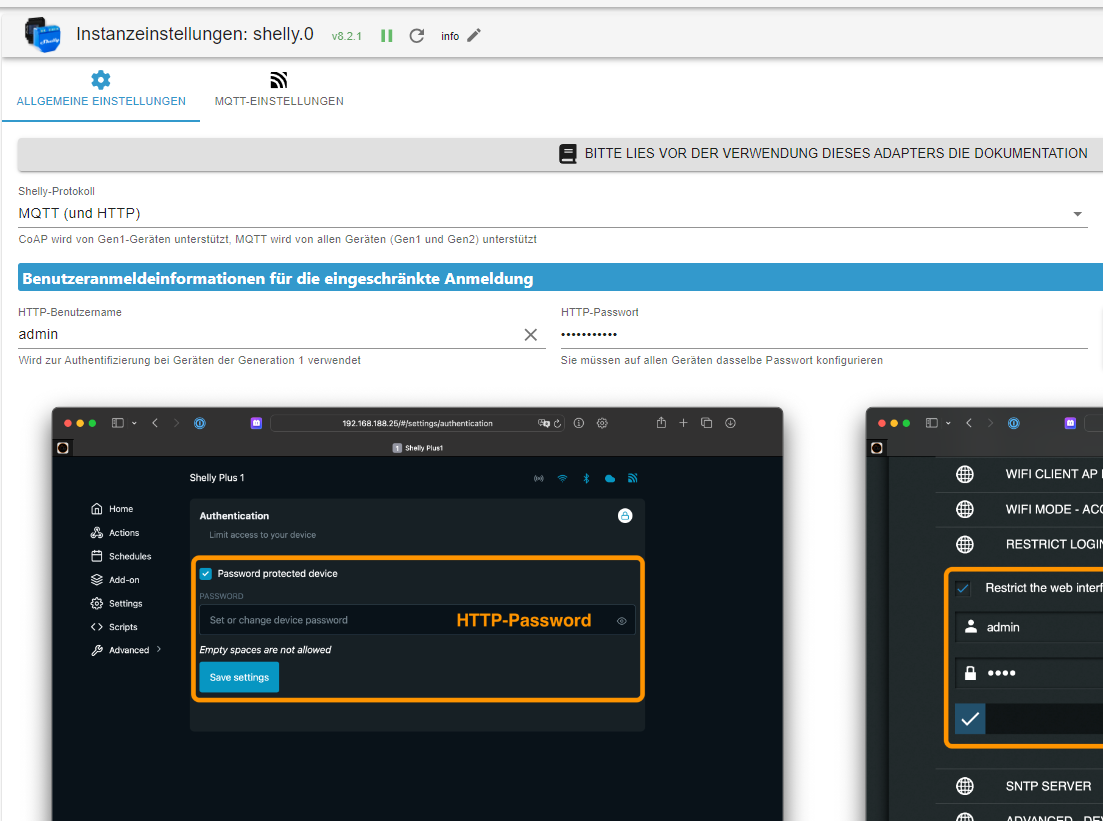
Task: Open Add-on in the Shelly sidebar
Action: tap(115, 580)
